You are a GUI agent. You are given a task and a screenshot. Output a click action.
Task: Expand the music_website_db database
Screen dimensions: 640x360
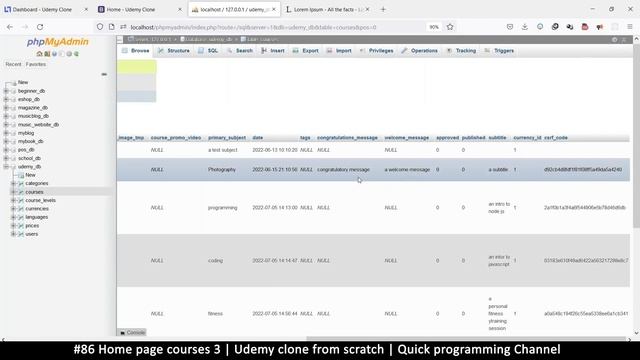[x=6, y=125]
